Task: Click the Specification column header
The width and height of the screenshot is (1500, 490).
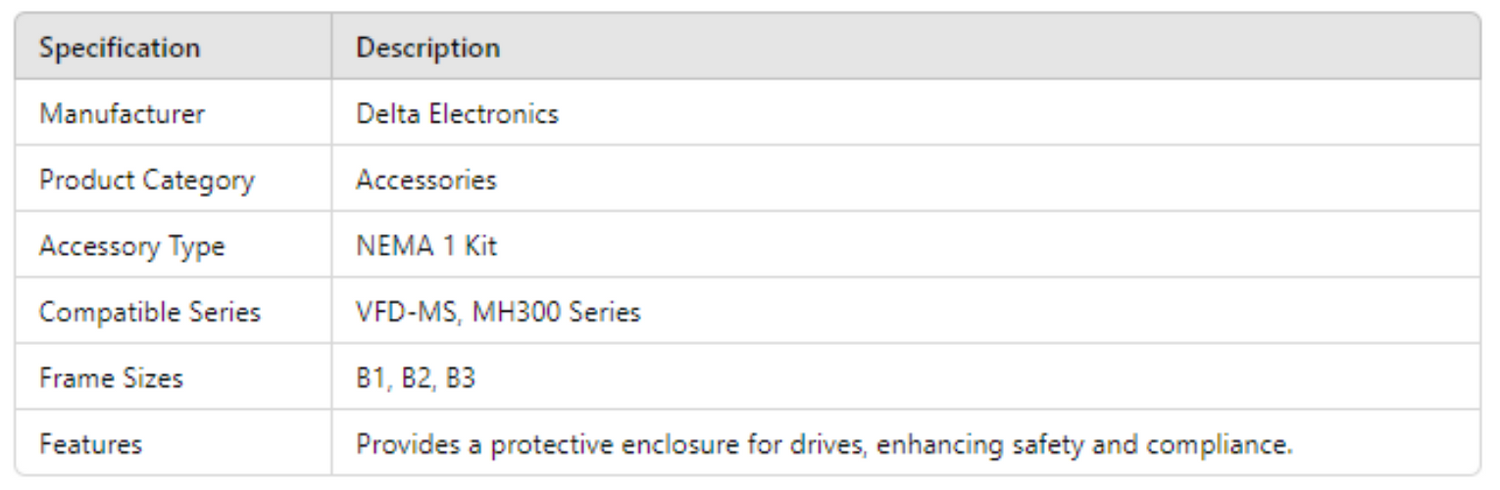Action: [119, 48]
